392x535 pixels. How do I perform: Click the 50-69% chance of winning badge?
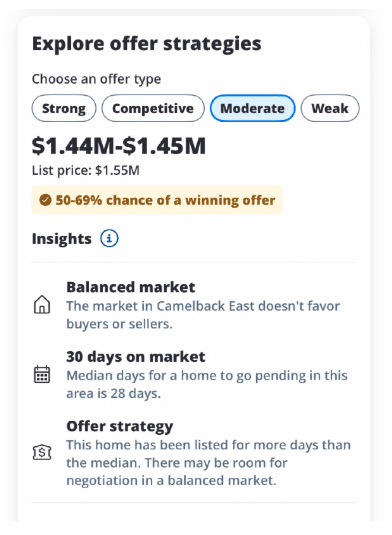click(157, 200)
